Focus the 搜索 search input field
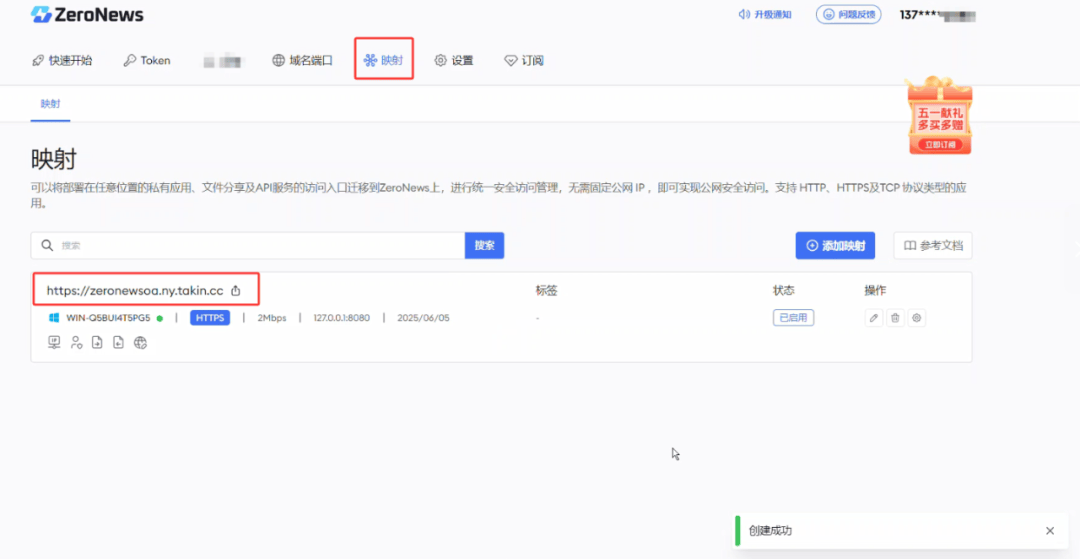 pyautogui.click(x=248, y=246)
